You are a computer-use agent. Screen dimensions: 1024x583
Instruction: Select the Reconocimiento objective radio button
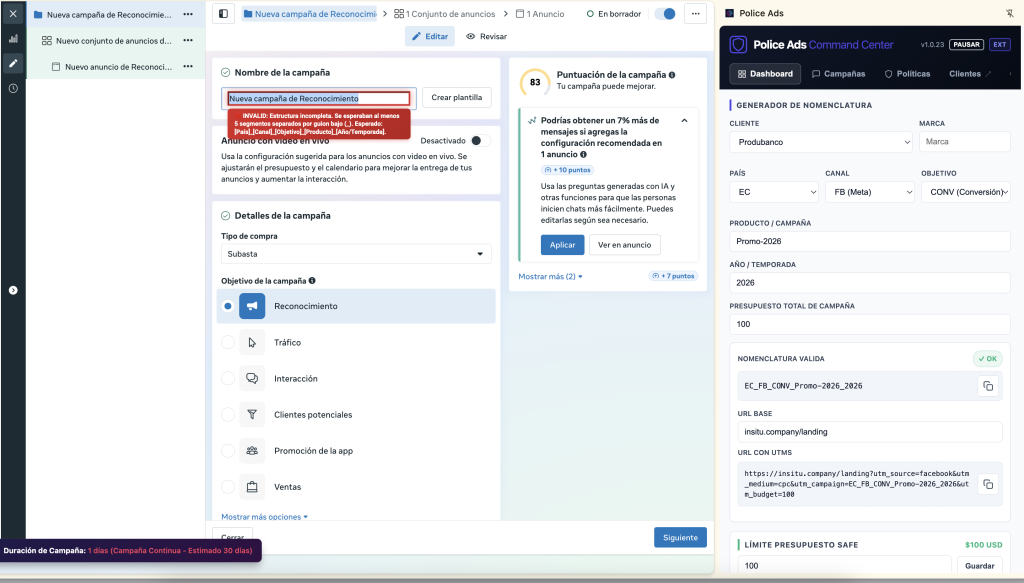click(227, 306)
